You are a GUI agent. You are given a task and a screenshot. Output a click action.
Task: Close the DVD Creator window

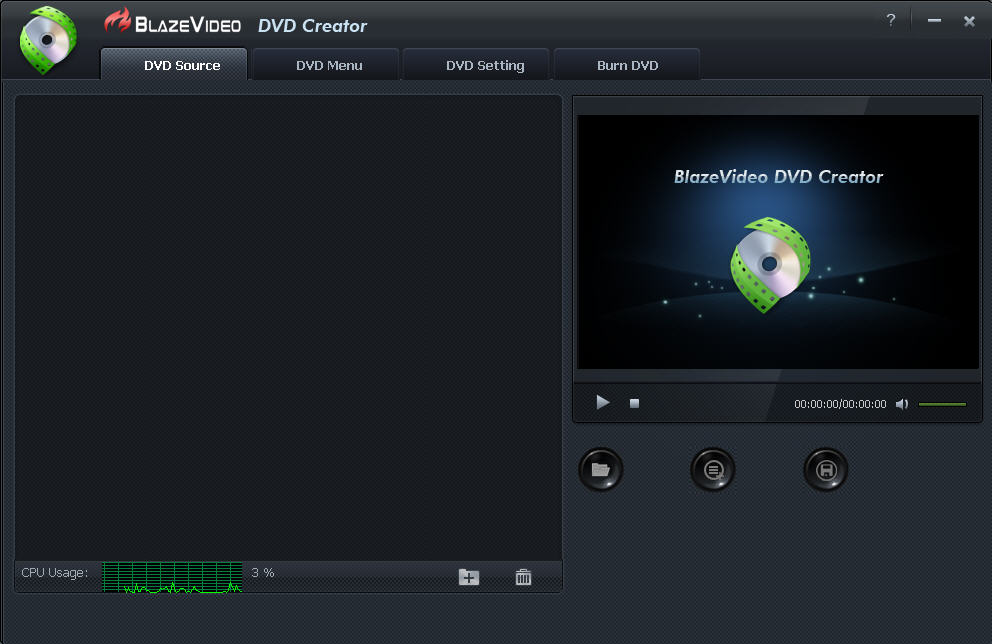[969, 21]
